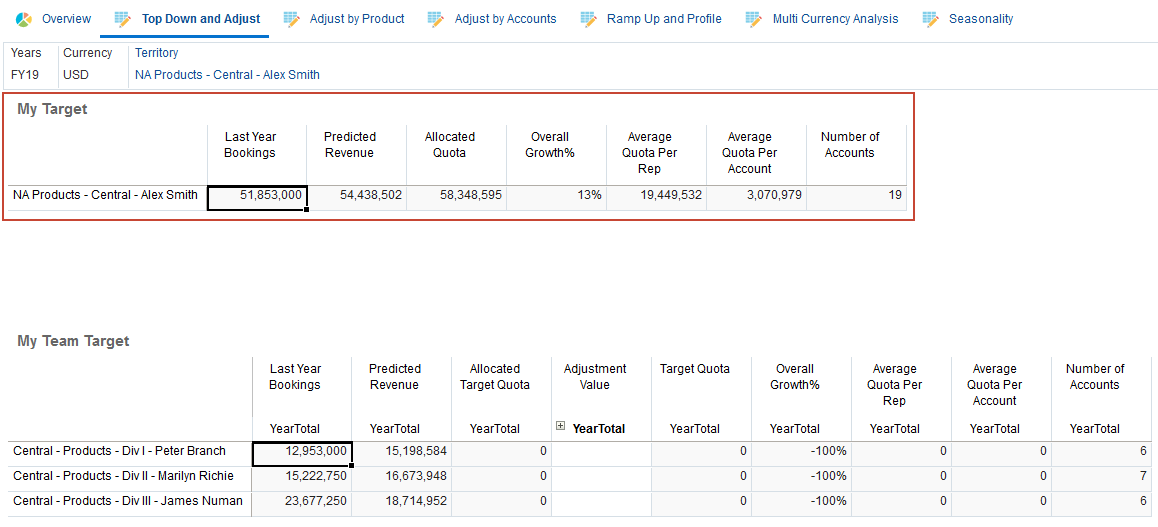The height and width of the screenshot is (527, 1158).
Task: Select the 51,853,000 Last Year Bookings cell
Action: click(257, 196)
